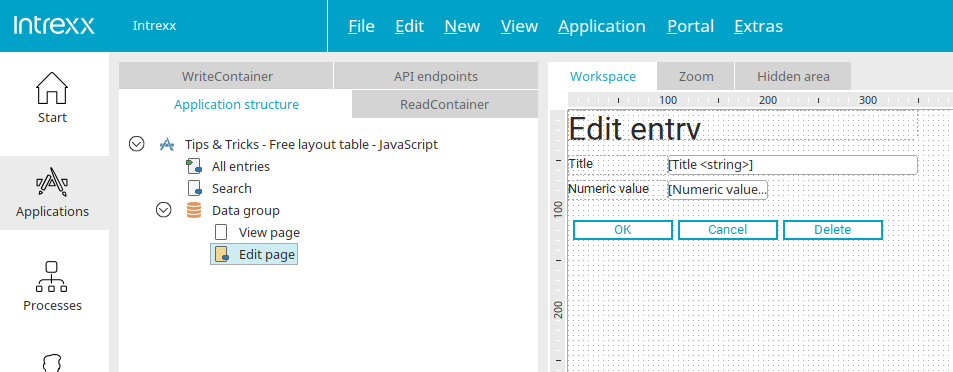Select the Data group tree entry

pos(246,210)
